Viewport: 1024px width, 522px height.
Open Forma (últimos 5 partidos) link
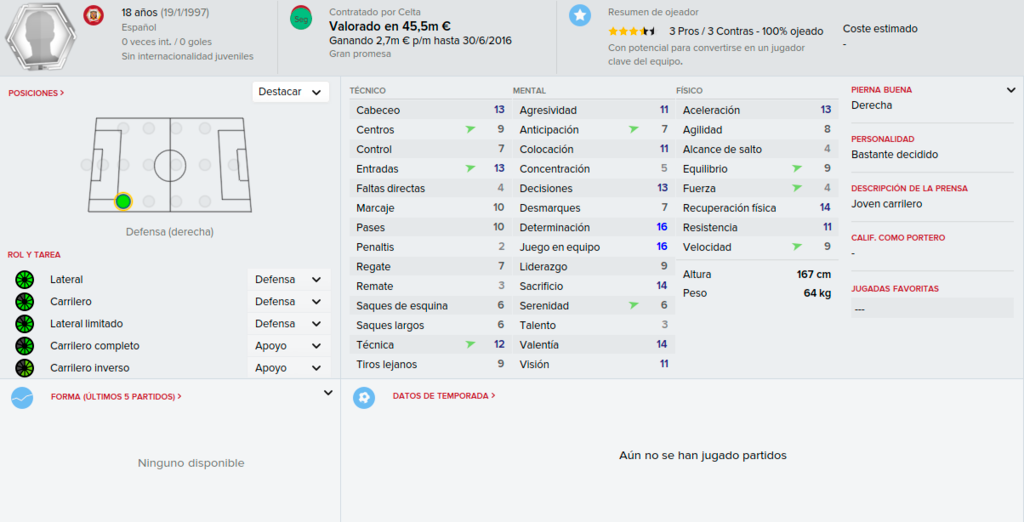(116, 397)
